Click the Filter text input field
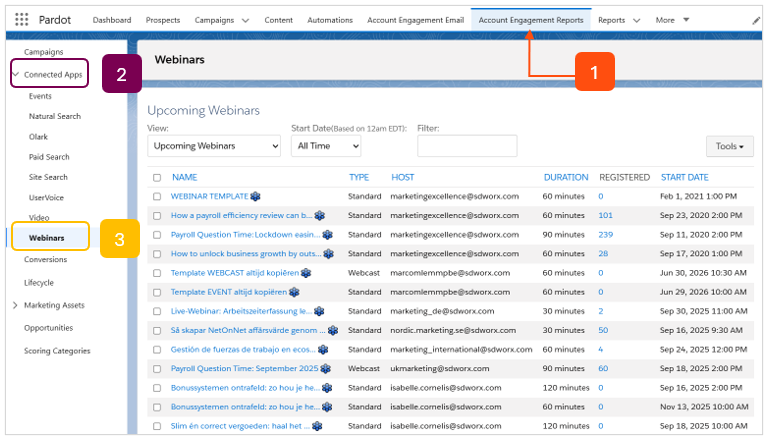Screen dimensions: 767x439 tap(467, 146)
